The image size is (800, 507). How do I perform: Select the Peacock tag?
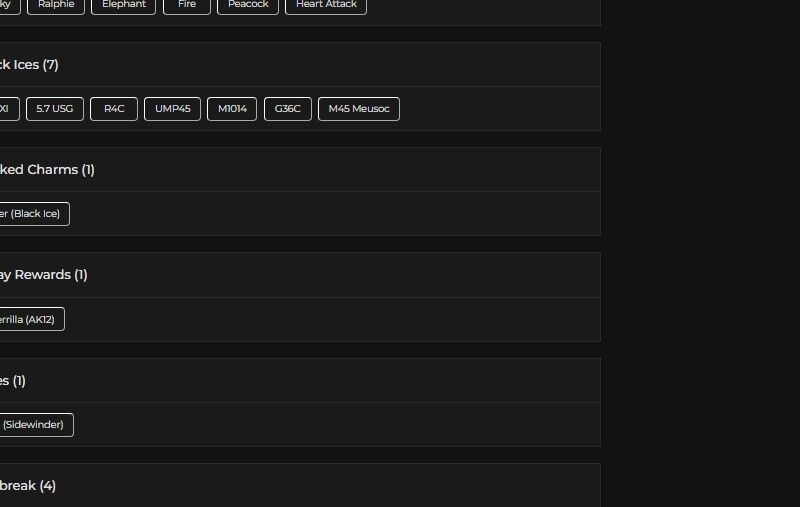[248, 5]
